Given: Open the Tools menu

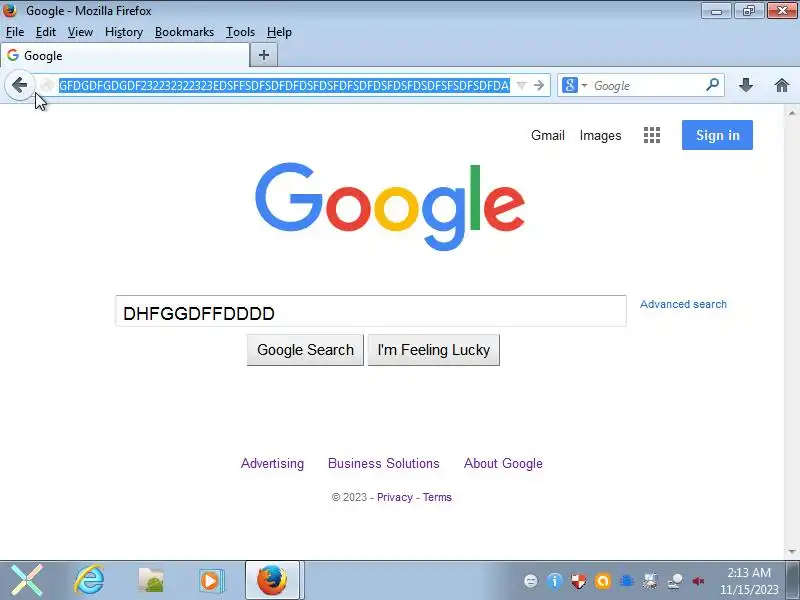Looking at the screenshot, I should (240, 32).
